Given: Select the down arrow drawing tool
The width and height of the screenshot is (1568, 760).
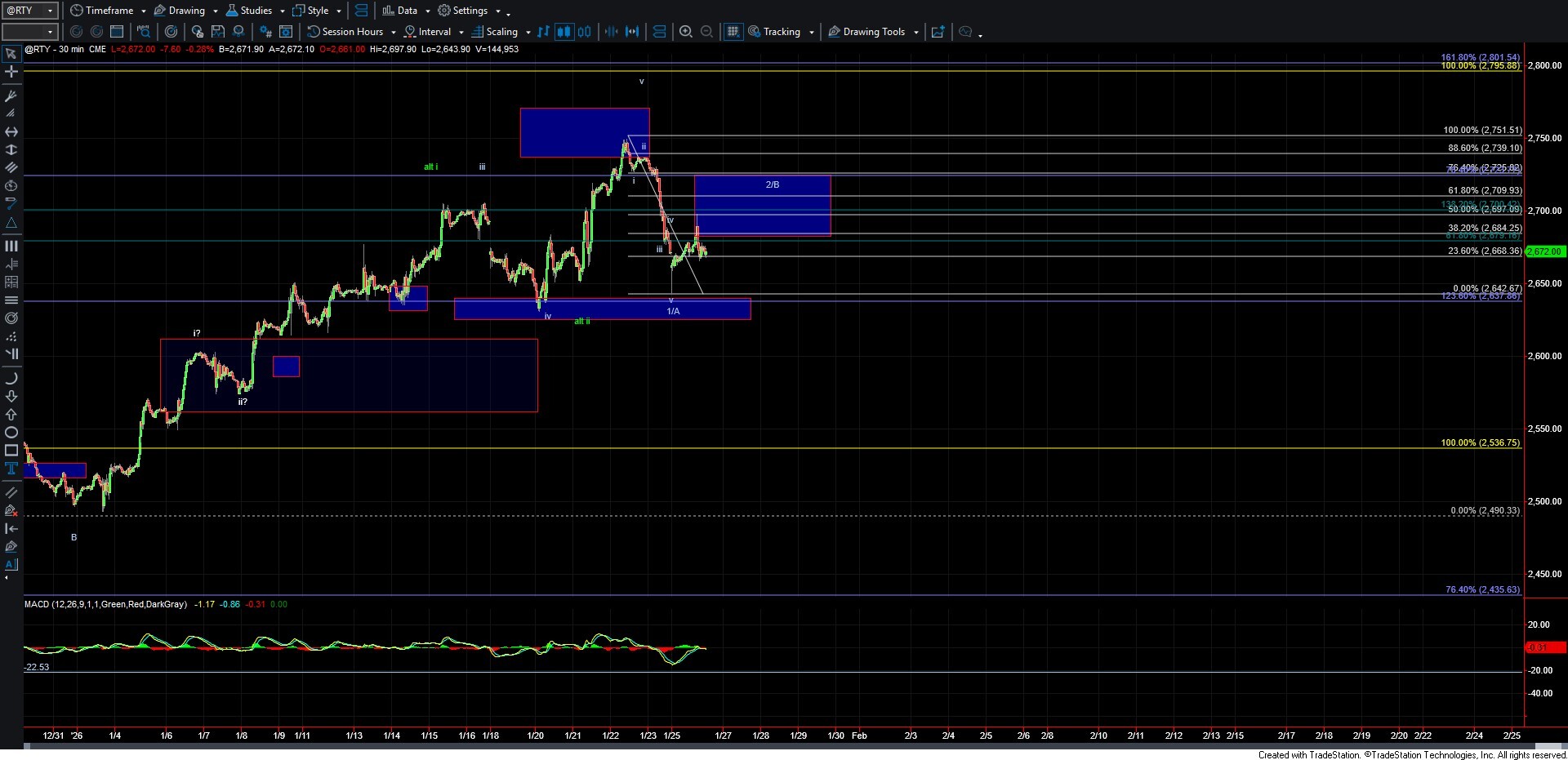Looking at the screenshot, I should 11,397.
